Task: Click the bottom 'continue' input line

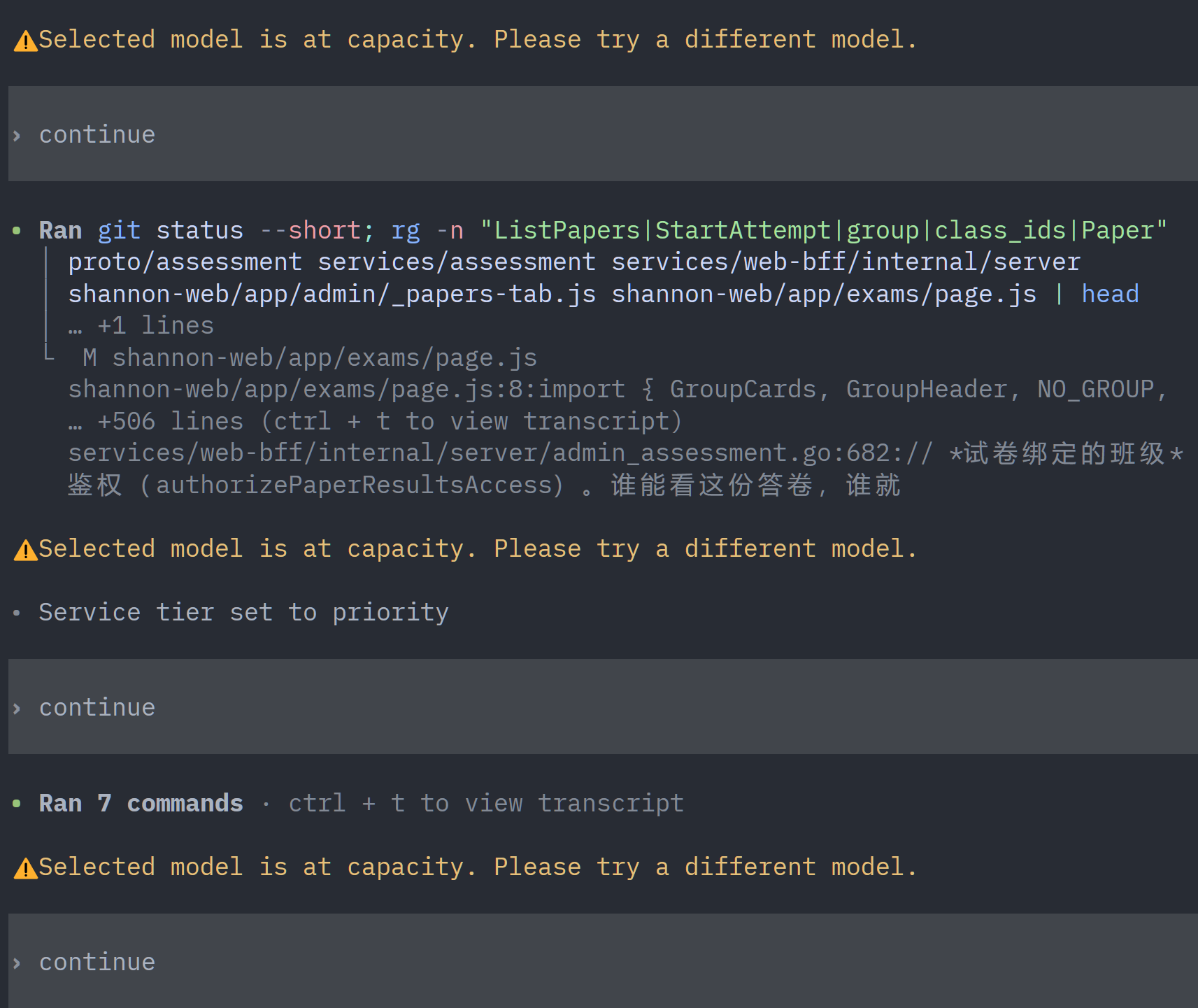Action: (x=603, y=961)
